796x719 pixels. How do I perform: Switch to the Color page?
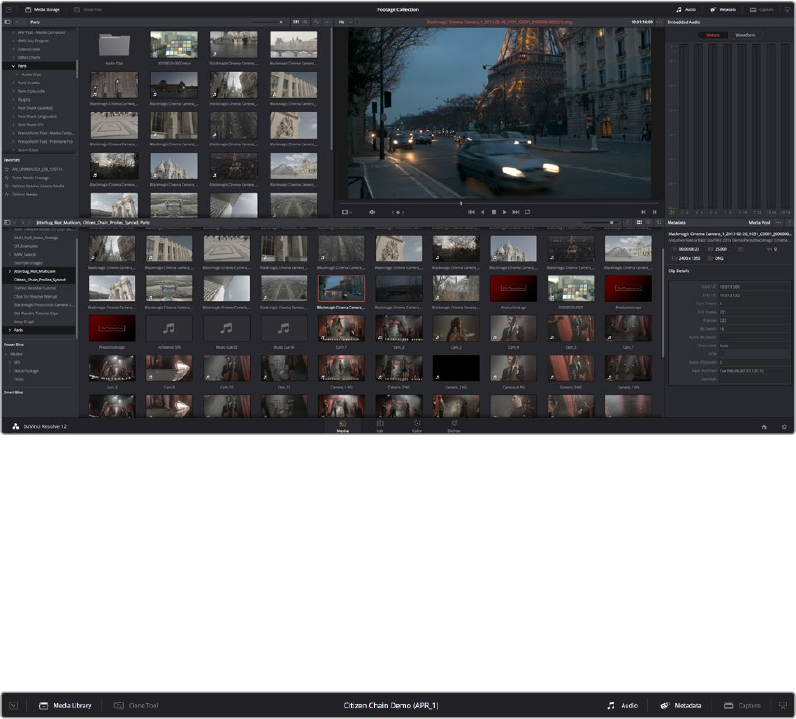pos(416,425)
